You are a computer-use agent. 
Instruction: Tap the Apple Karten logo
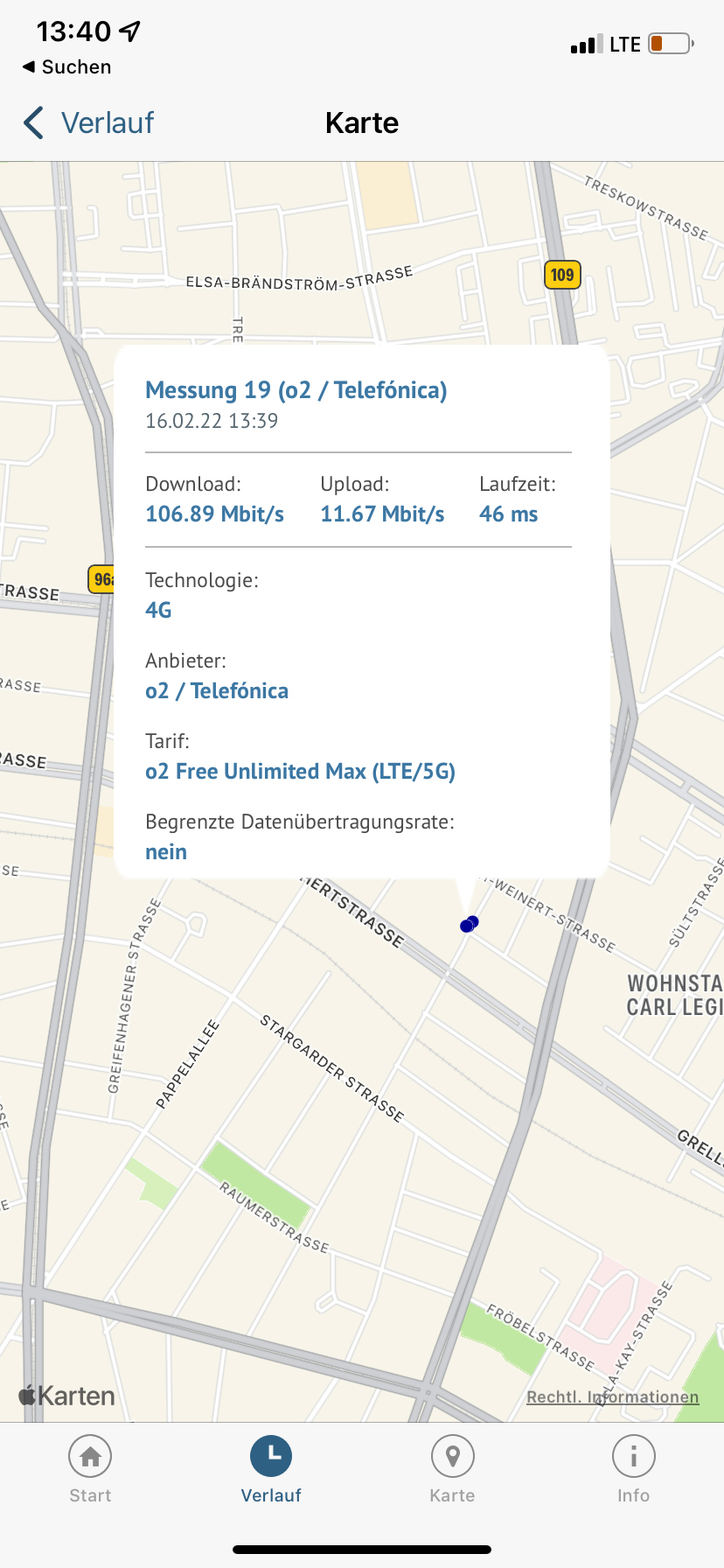(67, 1396)
